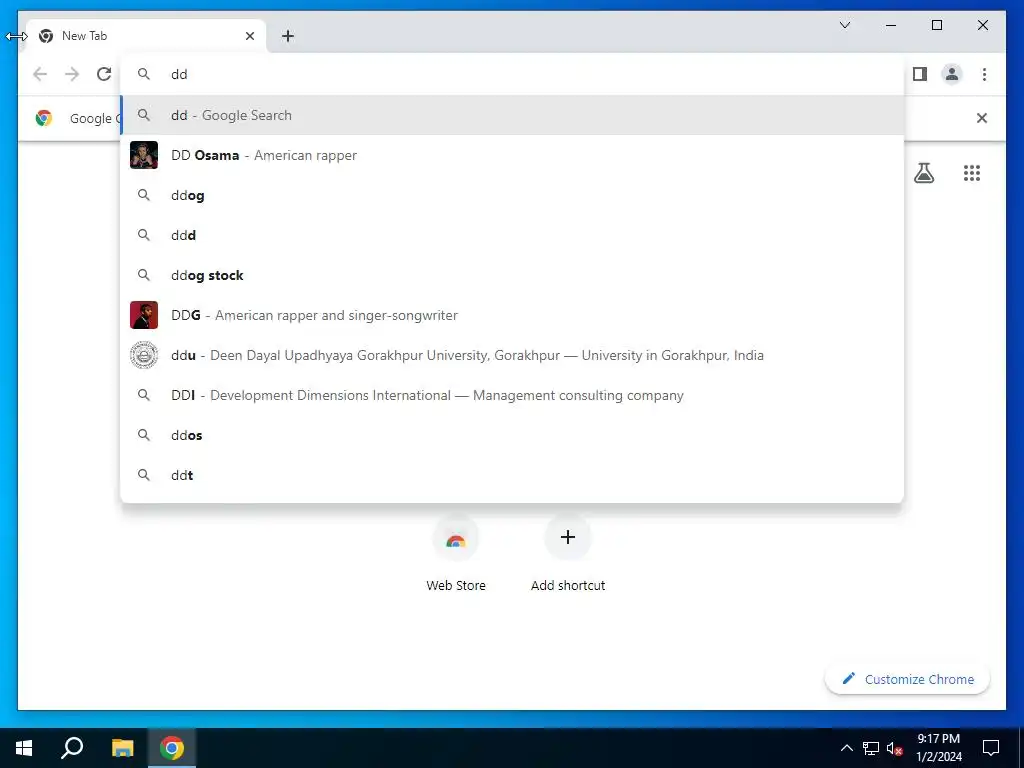
Task: Open Chrome three-dot menu
Action: tap(984, 74)
